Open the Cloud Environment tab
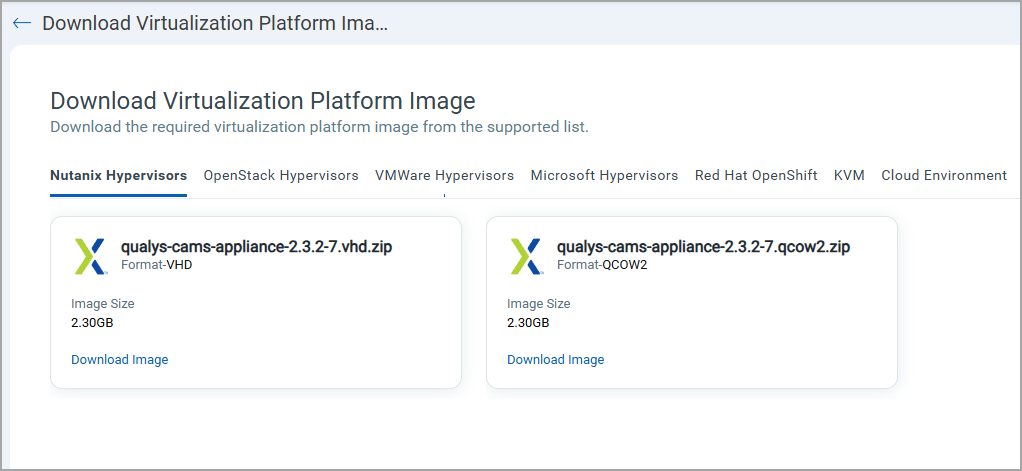 944,175
